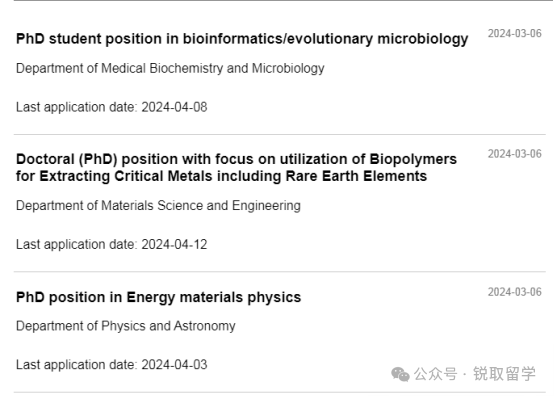Image resolution: width=554 pixels, height=396 pixels.
Task: Click the 公众号 label in watermark
Action: click(x=435, y=374)
